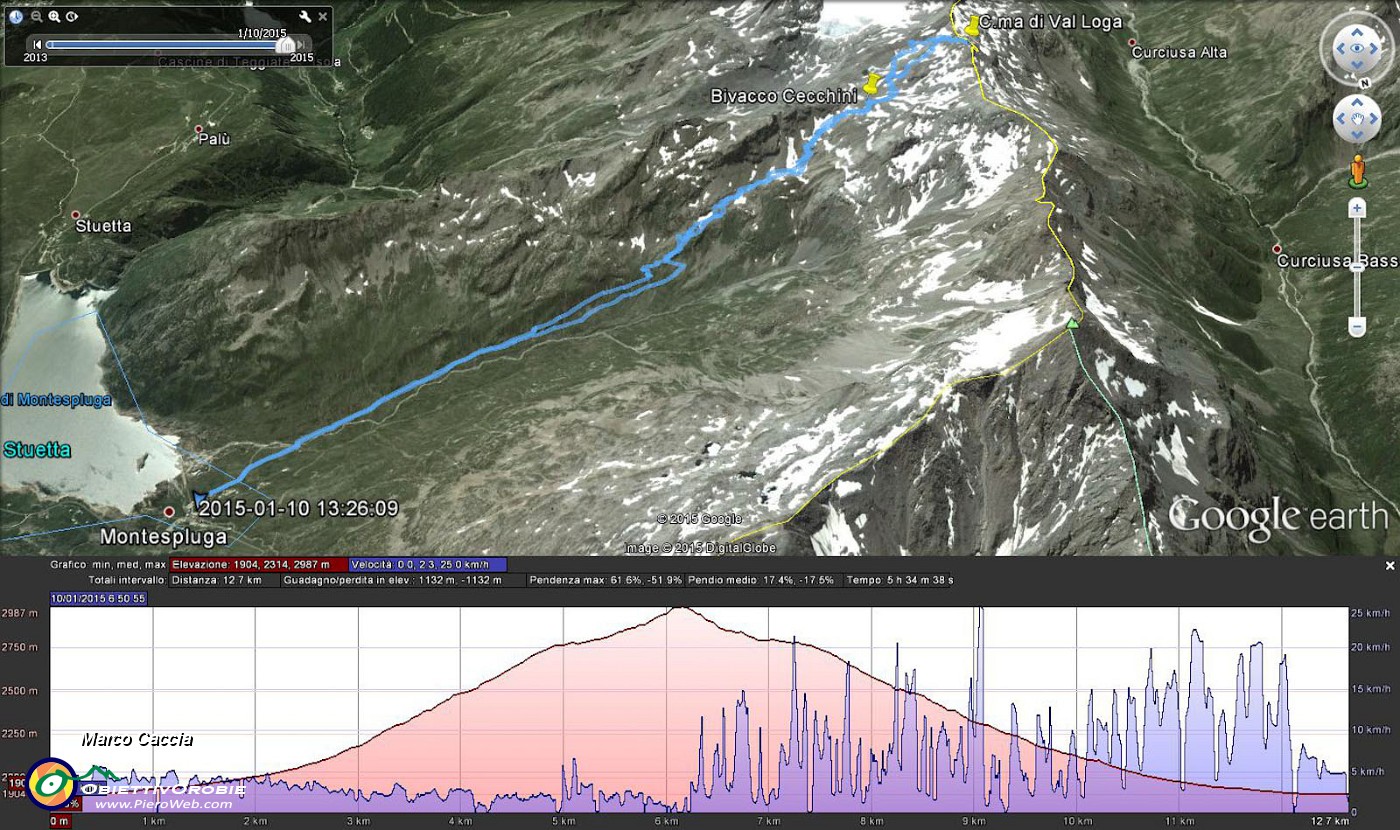
Task: Click the Bivacco Cecchini yellow pin
Action: click(873, 83)
